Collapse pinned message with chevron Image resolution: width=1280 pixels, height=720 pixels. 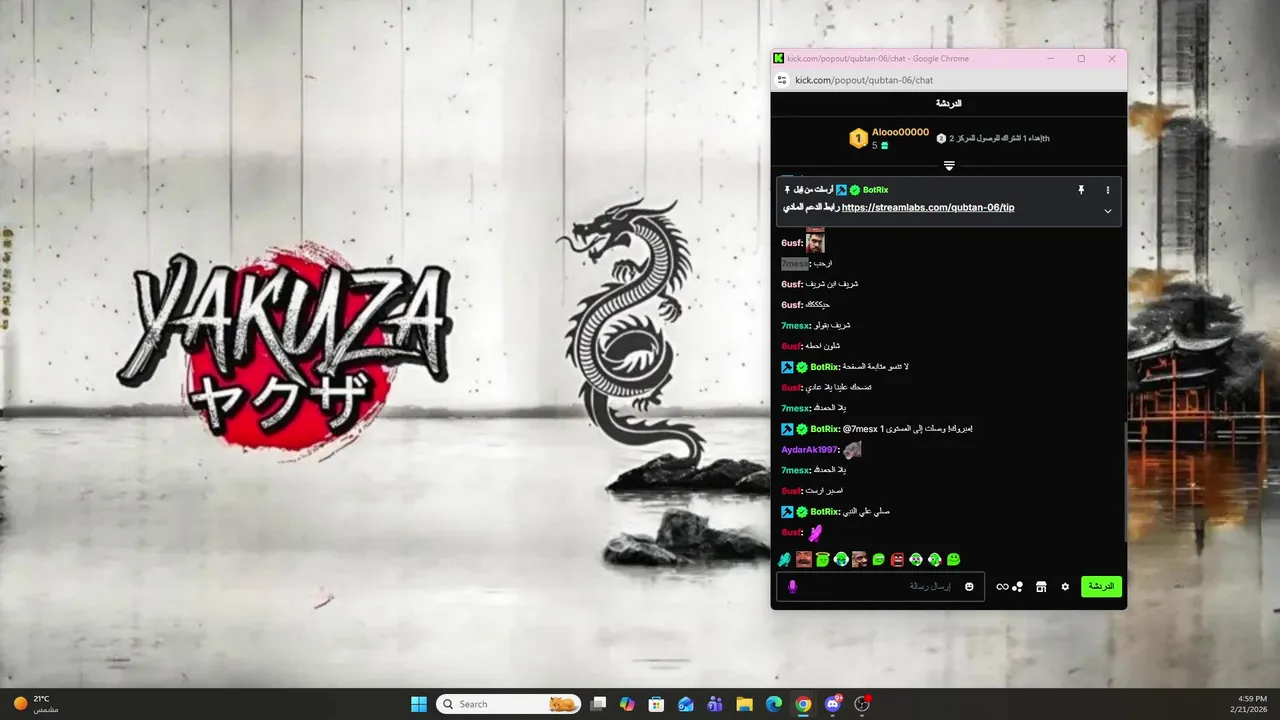pos(1107,211)
